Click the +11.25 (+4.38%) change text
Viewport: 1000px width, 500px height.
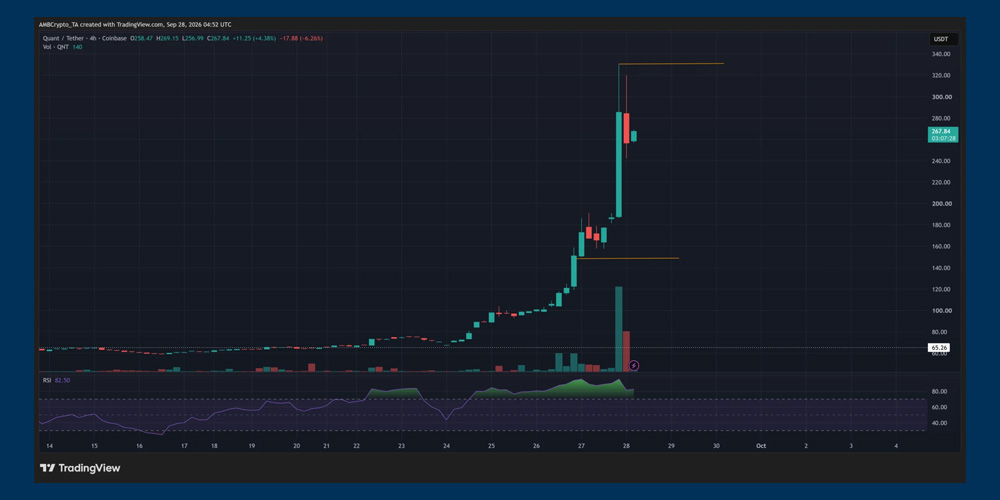point(254,38)
